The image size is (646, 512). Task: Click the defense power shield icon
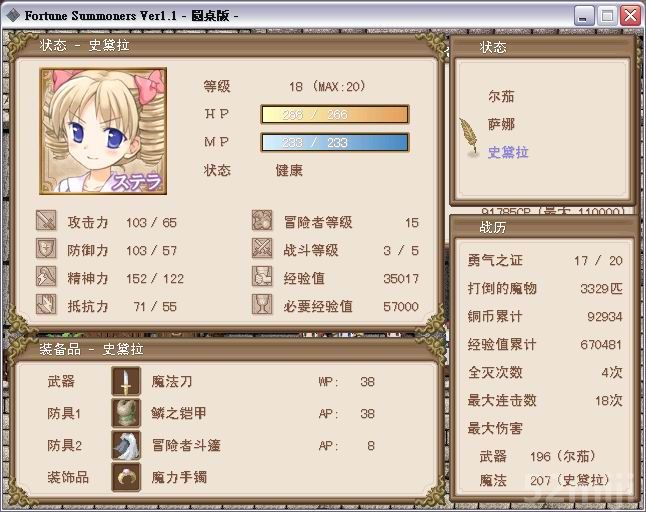tap(46, 249)
